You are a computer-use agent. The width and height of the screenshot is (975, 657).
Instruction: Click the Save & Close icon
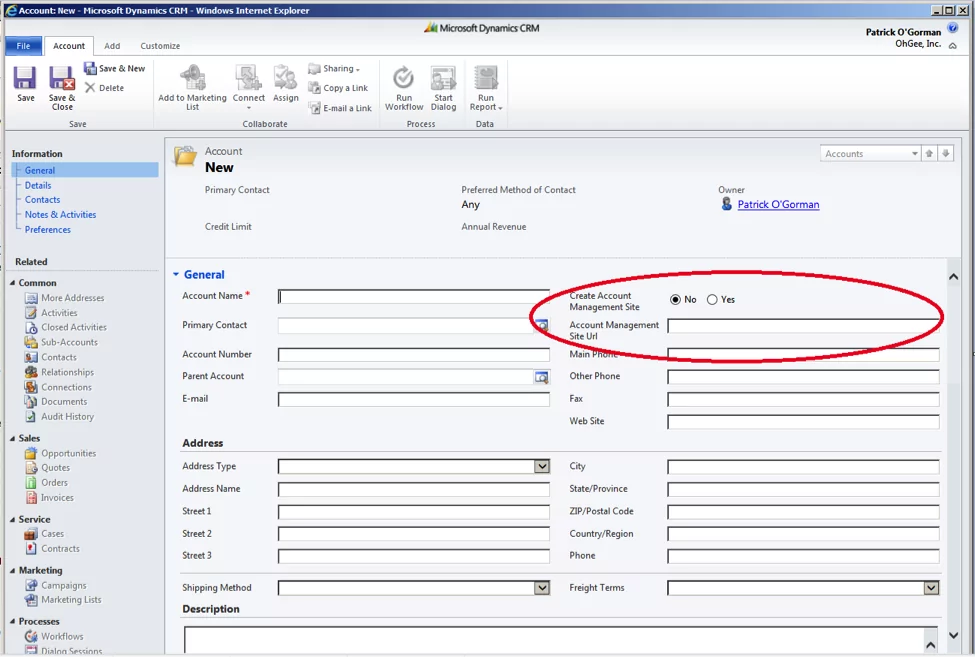(62, 79)
